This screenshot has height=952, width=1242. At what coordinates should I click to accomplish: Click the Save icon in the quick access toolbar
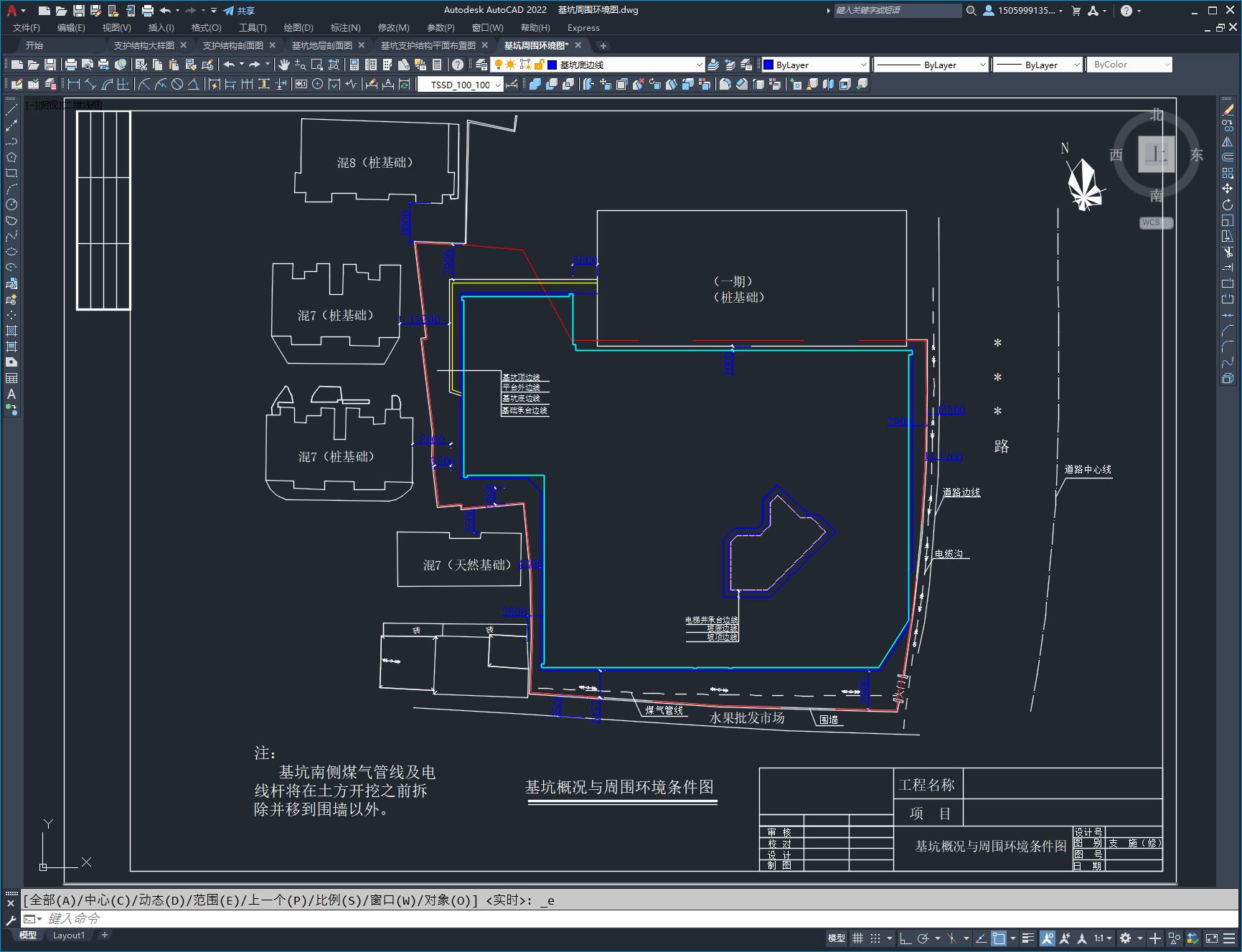coord(79,11)
